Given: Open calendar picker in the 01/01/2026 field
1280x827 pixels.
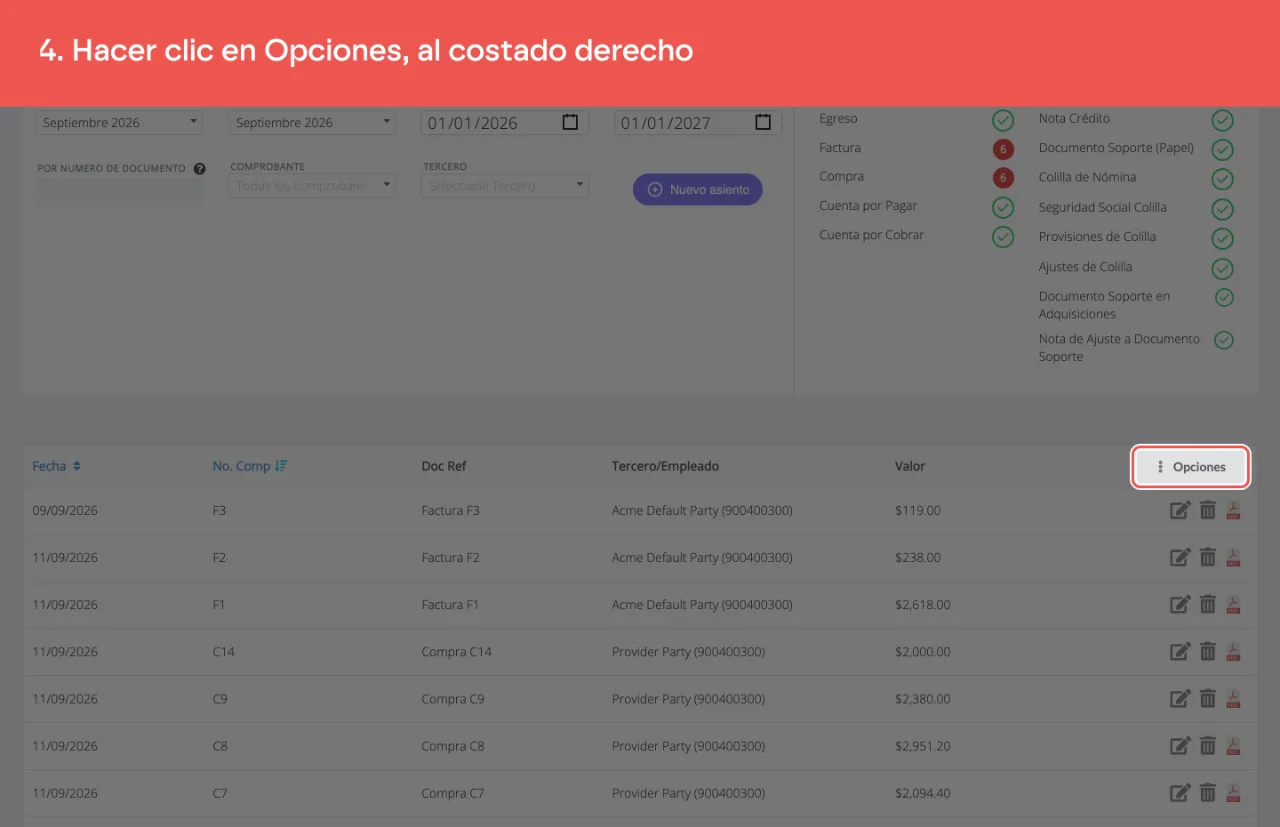Looking at the screenshot, I should coord(570,122).
